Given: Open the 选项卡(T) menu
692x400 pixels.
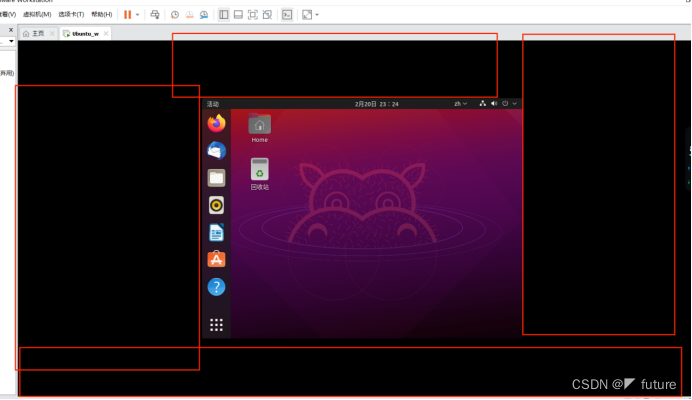Looking at the screenshot, I should pos(71,15).
